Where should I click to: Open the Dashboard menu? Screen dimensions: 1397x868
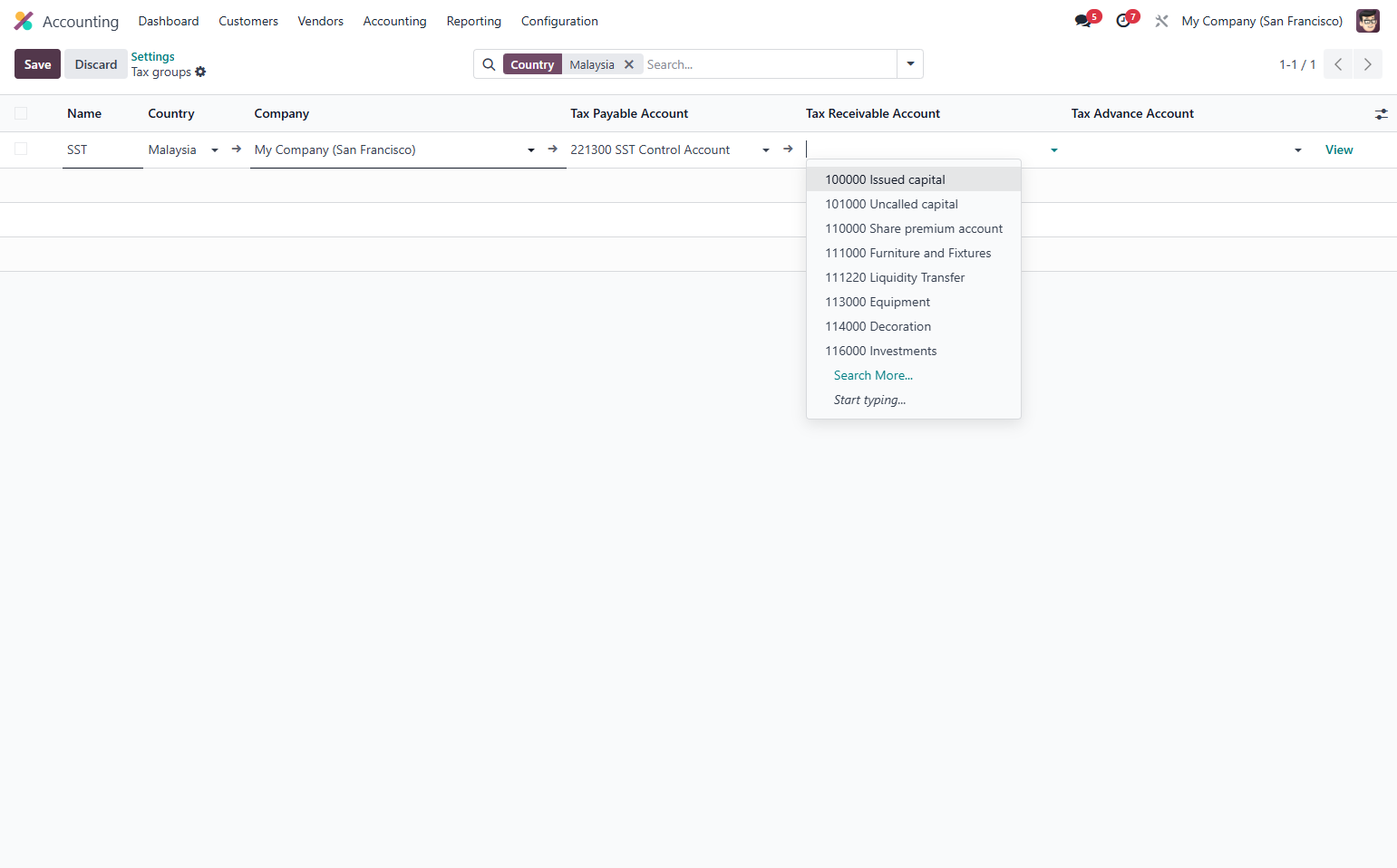[169, 21]
